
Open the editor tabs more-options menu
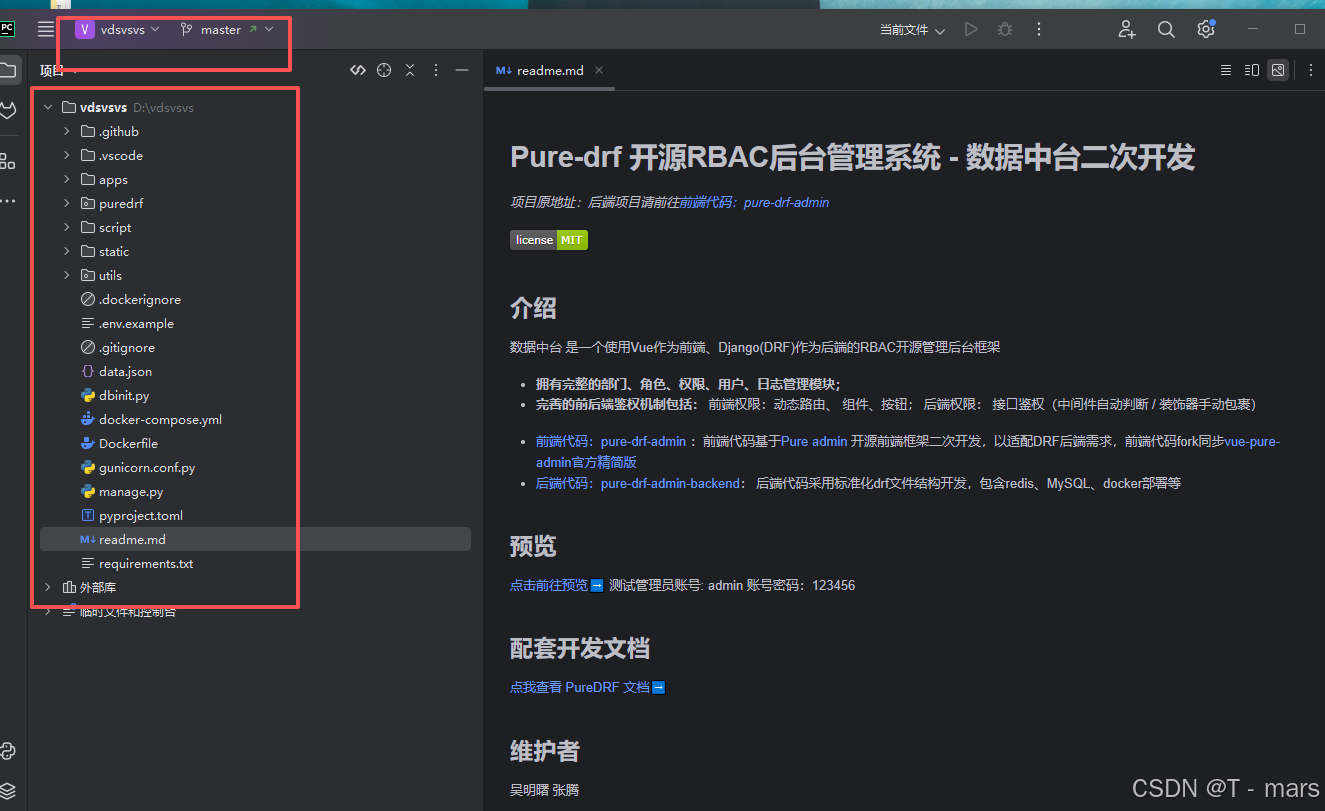pyautogui.click(x=1311, y=70)
